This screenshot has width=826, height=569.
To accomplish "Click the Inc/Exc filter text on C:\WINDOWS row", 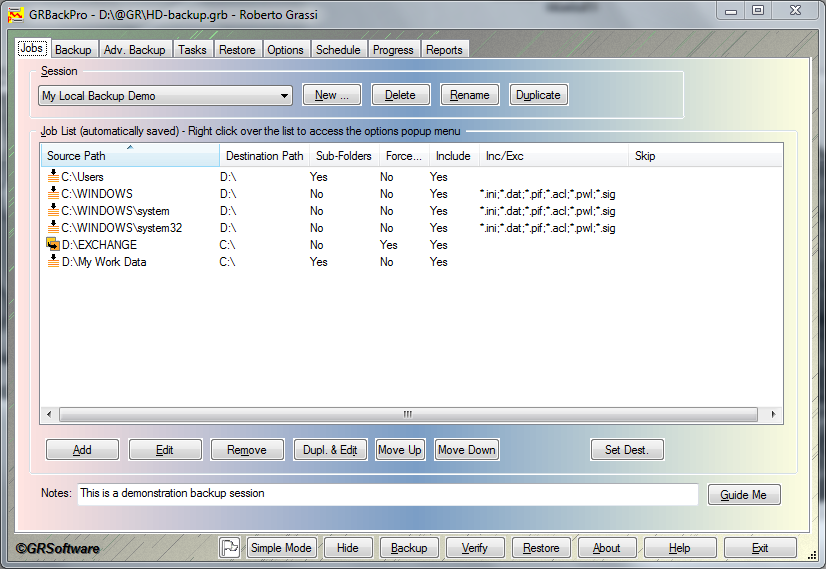I will click(x=547, y=194).
